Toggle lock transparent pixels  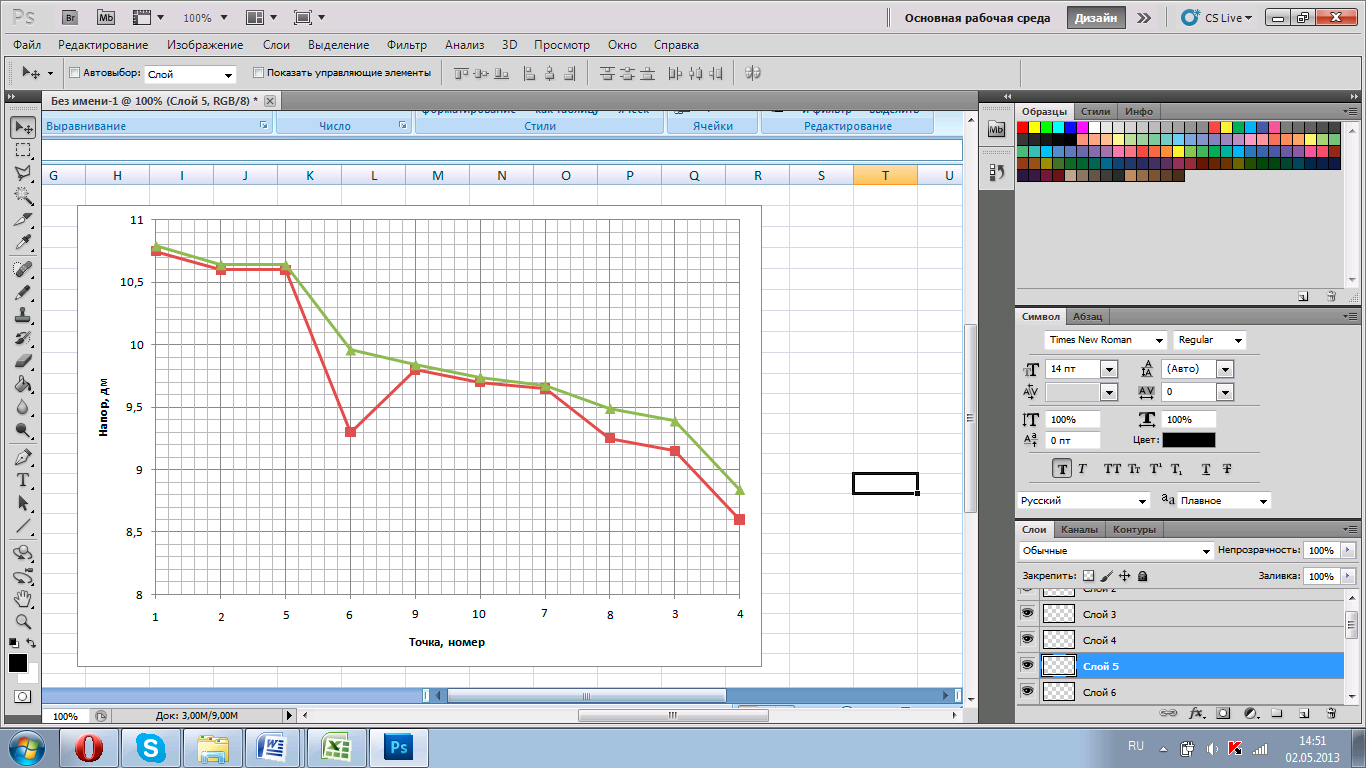pos(1089,576)
